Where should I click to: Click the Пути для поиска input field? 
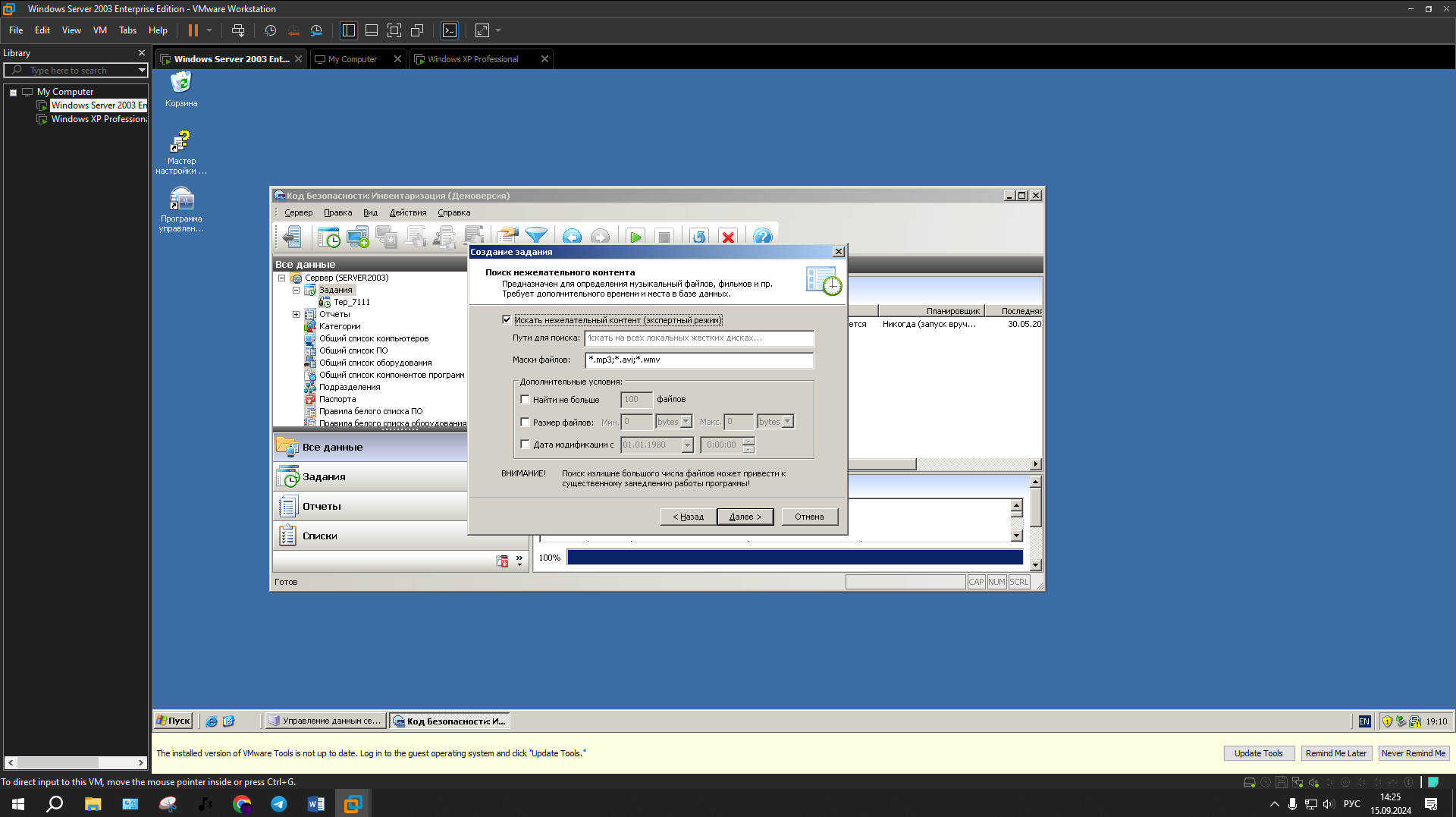click(x=699, y=338)
